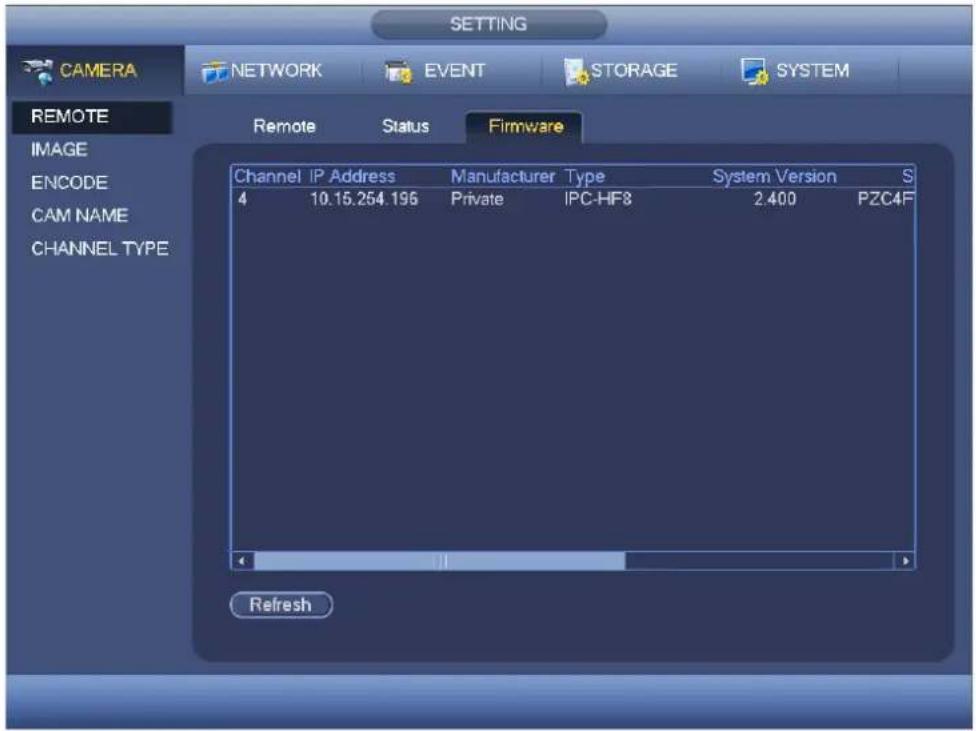Click the Type column header
This screenshot has width=976, height=731.
[x=584, y=177]
